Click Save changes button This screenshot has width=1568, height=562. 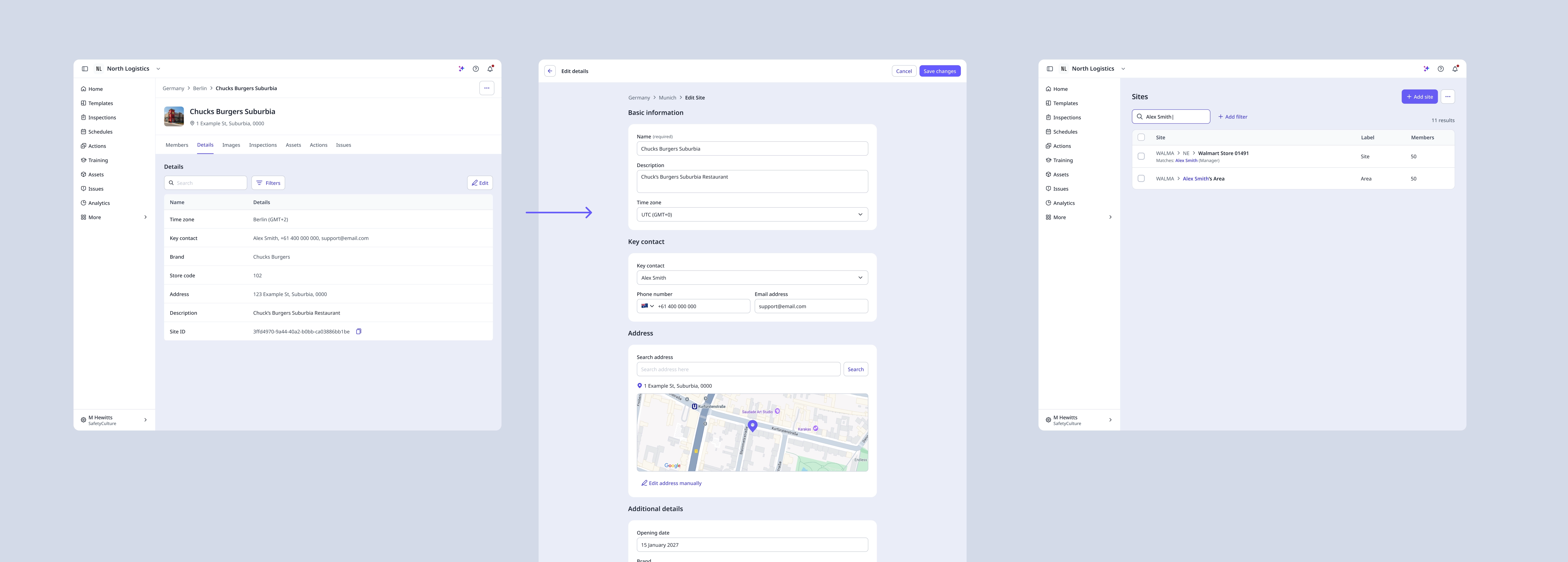coord(940,71)
